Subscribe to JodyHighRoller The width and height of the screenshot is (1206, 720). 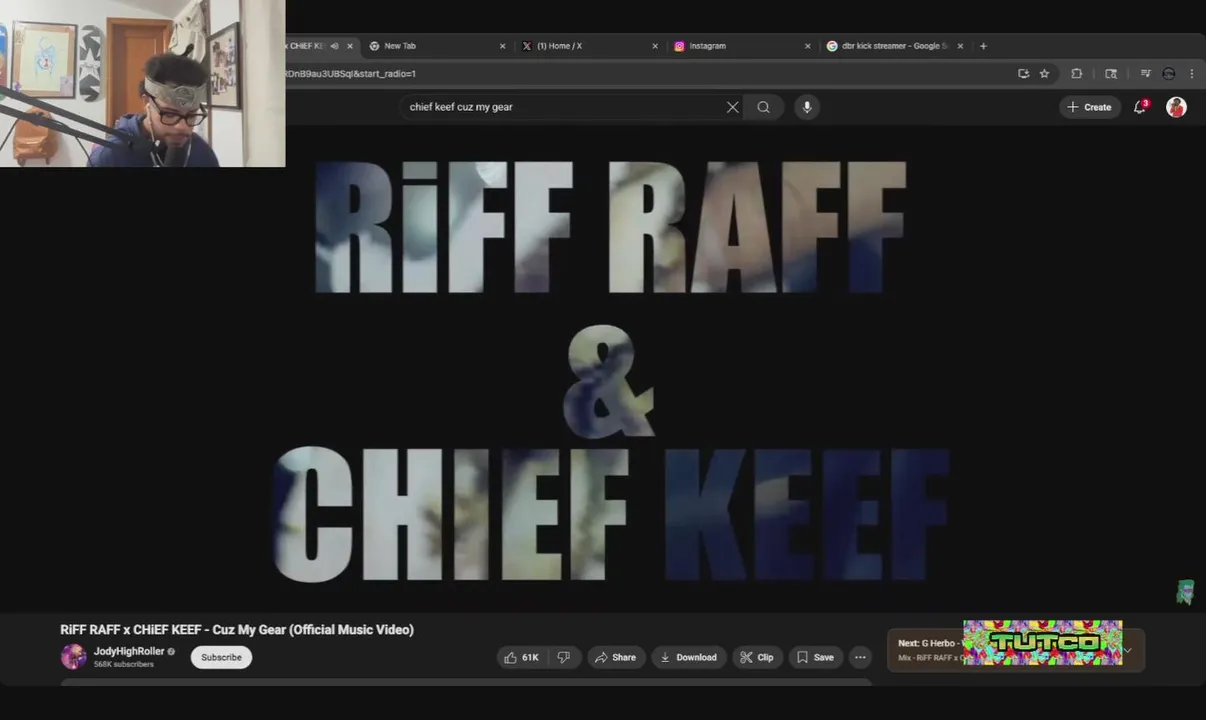pos(221,657)
